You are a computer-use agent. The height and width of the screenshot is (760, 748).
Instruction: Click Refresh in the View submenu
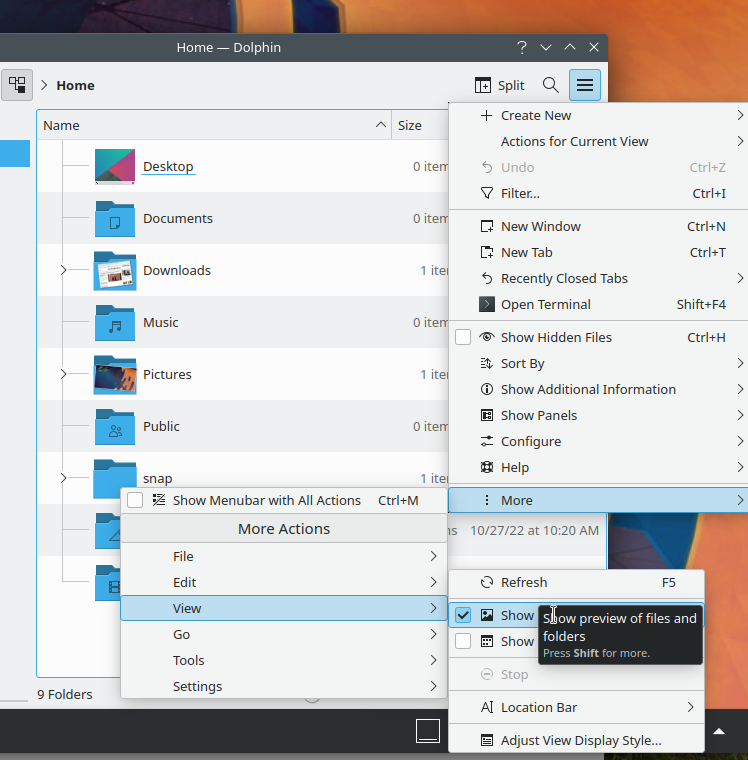click(x=524, y=582)
